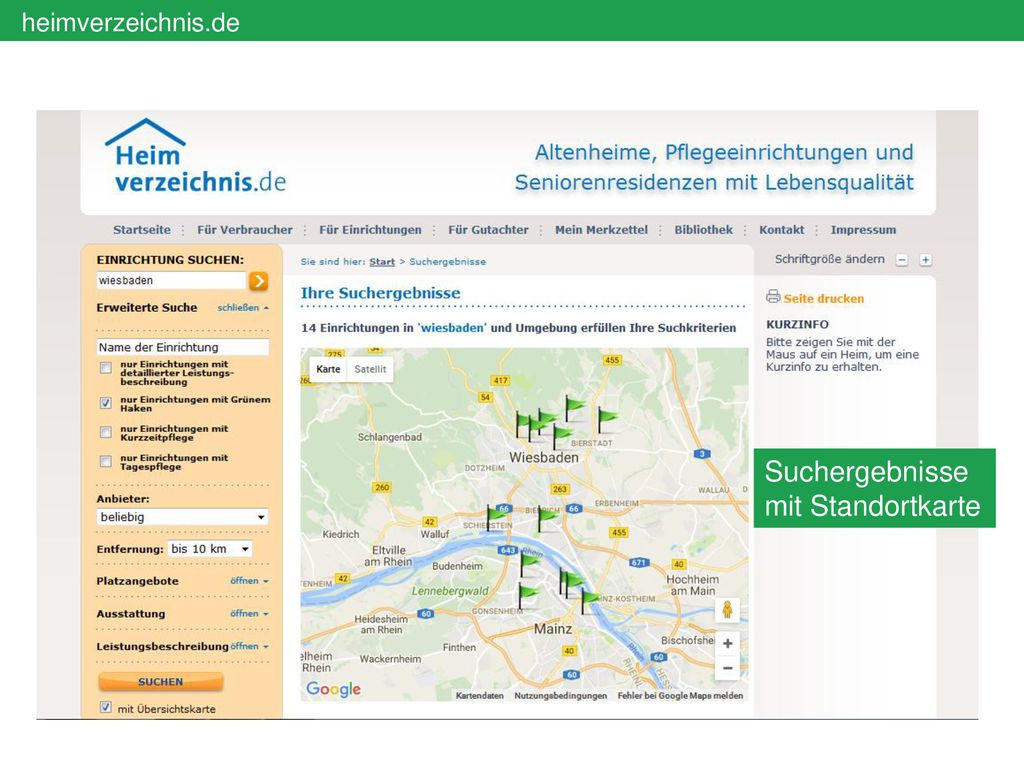The width and height of the screenshot is (1024, 768).
Task: Click the search field containing wiesbaden
Action: 171,281
